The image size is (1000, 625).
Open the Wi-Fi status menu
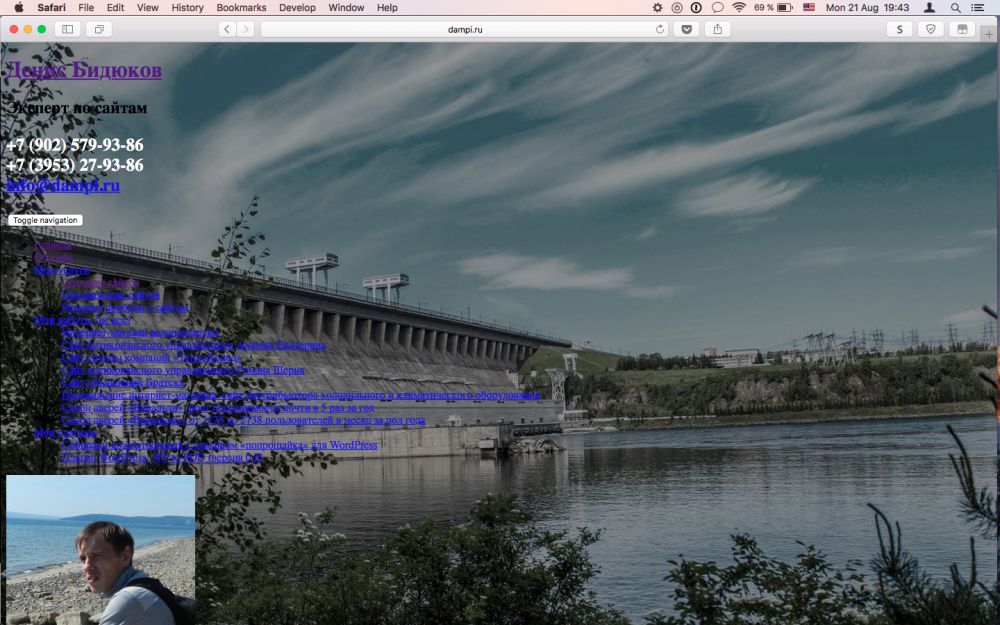(x=739, y=8)
